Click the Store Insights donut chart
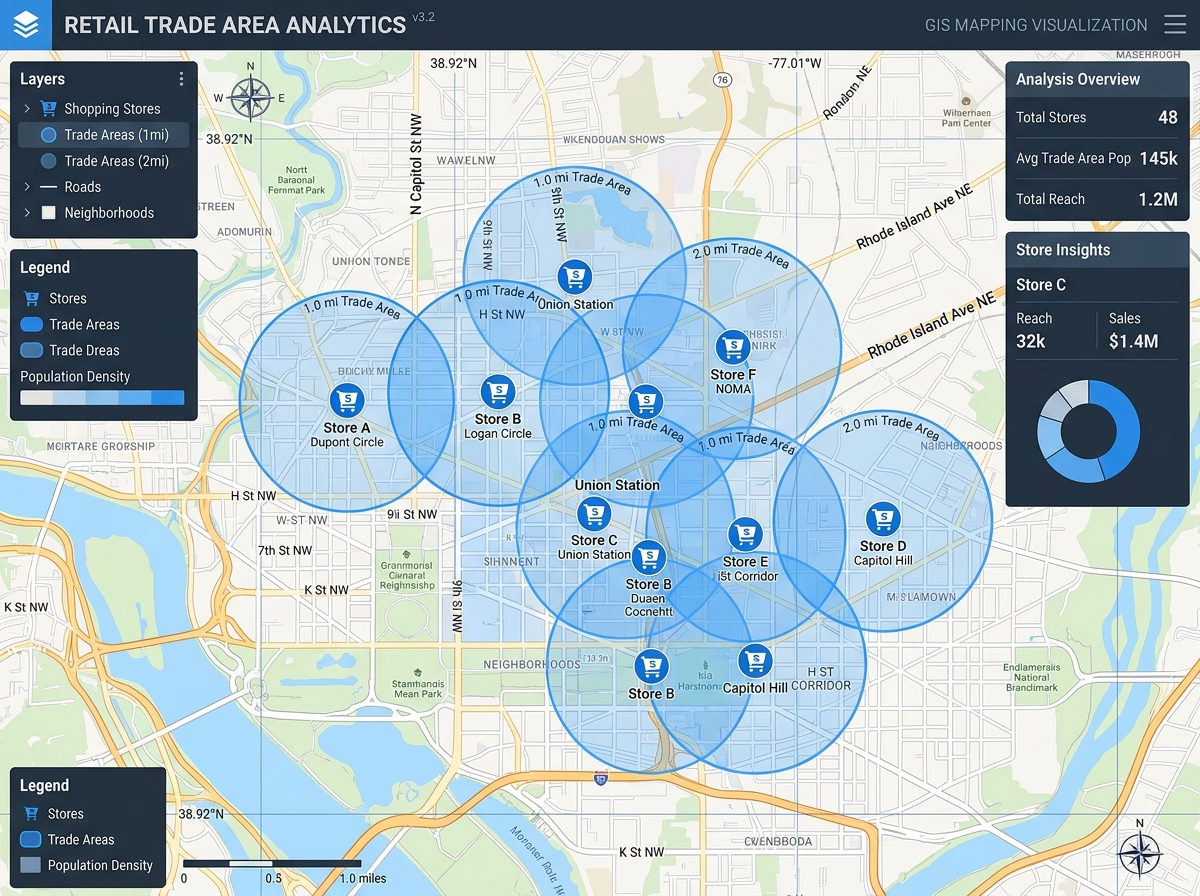 [1088, 431]
